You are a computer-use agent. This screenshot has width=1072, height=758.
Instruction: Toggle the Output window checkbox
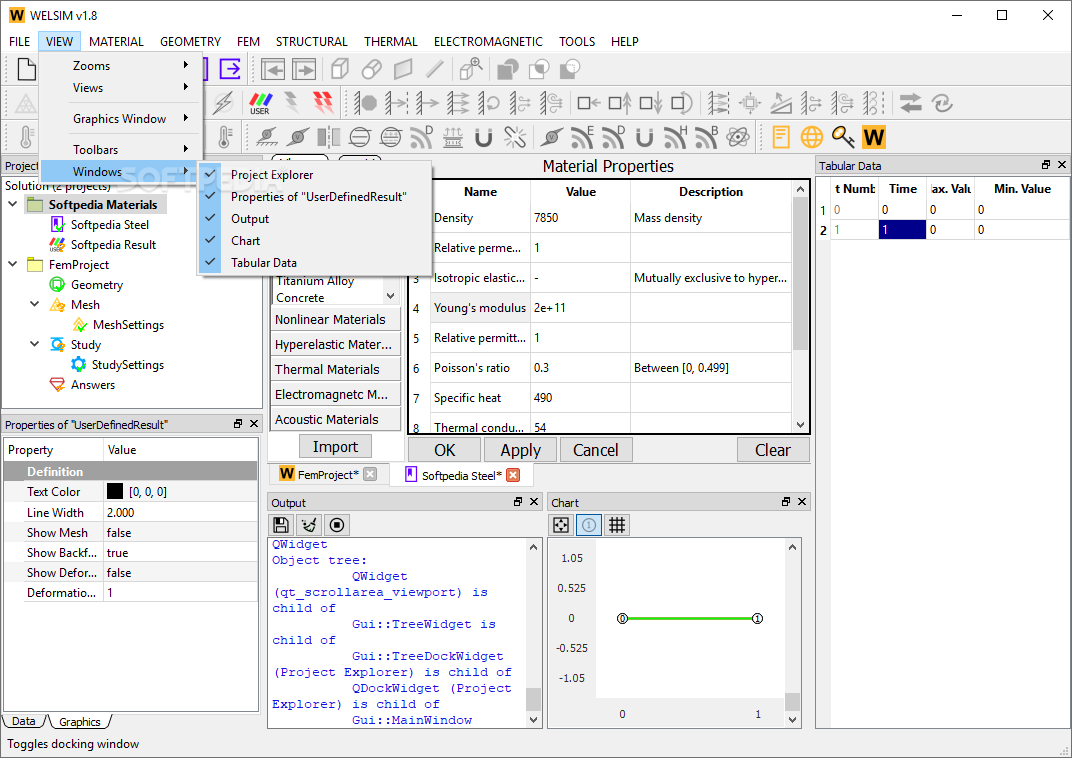pos(314,219)
